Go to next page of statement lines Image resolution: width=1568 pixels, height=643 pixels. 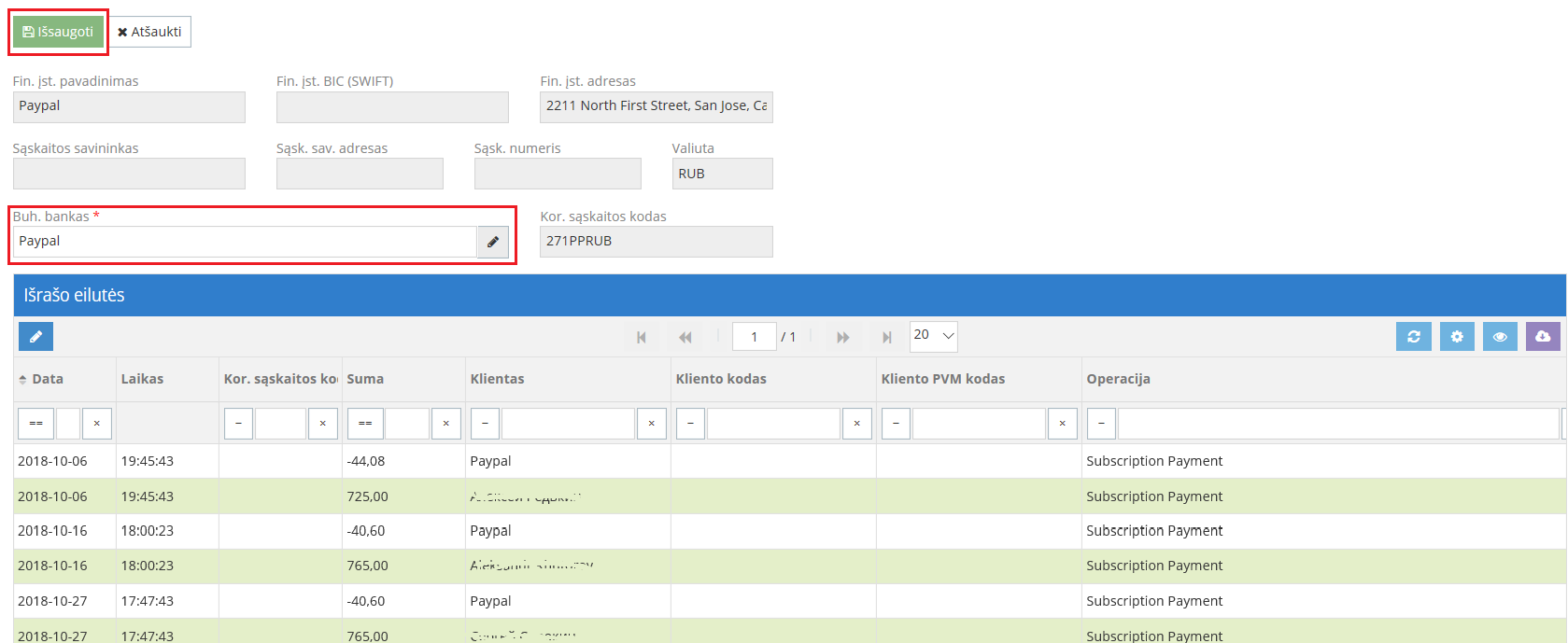[842, 337]
